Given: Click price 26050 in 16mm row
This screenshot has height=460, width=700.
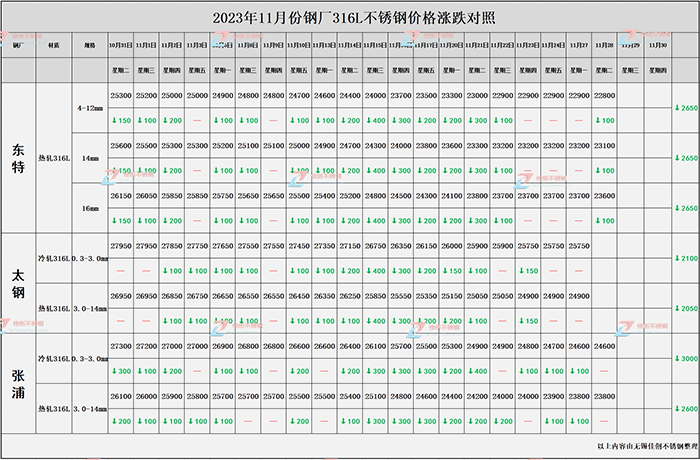Looking at the screenshot, I should (x=146, y=196).
